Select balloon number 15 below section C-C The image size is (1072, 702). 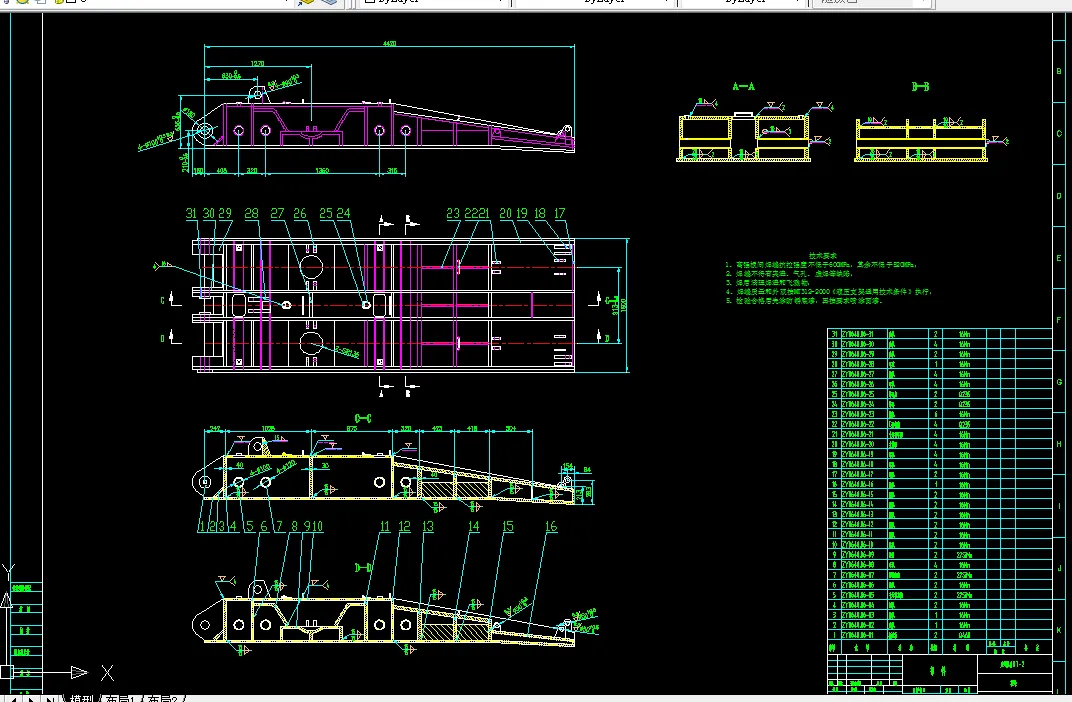click(508, 526)
